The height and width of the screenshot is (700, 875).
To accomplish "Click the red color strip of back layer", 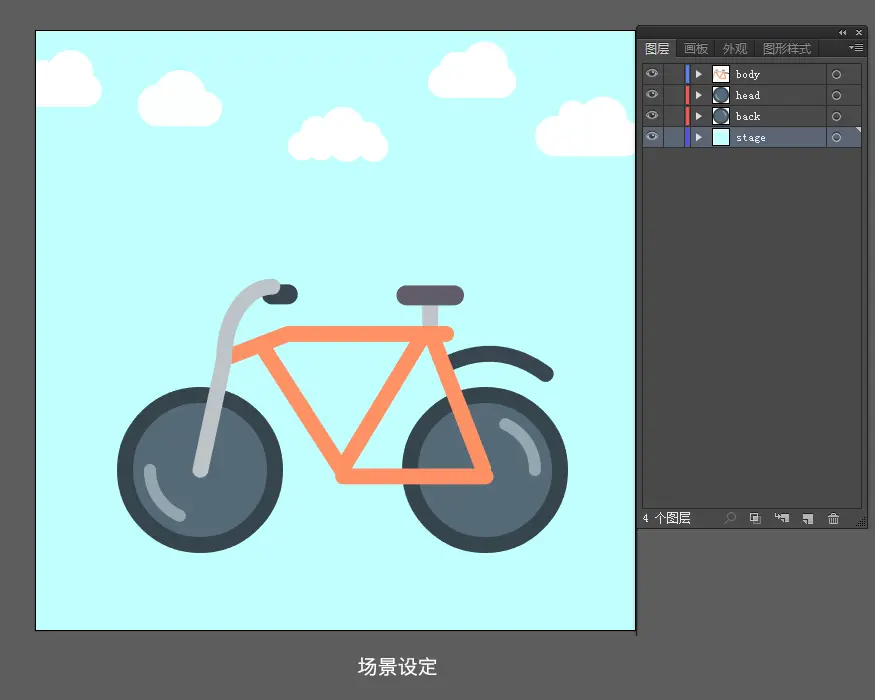I will pos(688,116).
